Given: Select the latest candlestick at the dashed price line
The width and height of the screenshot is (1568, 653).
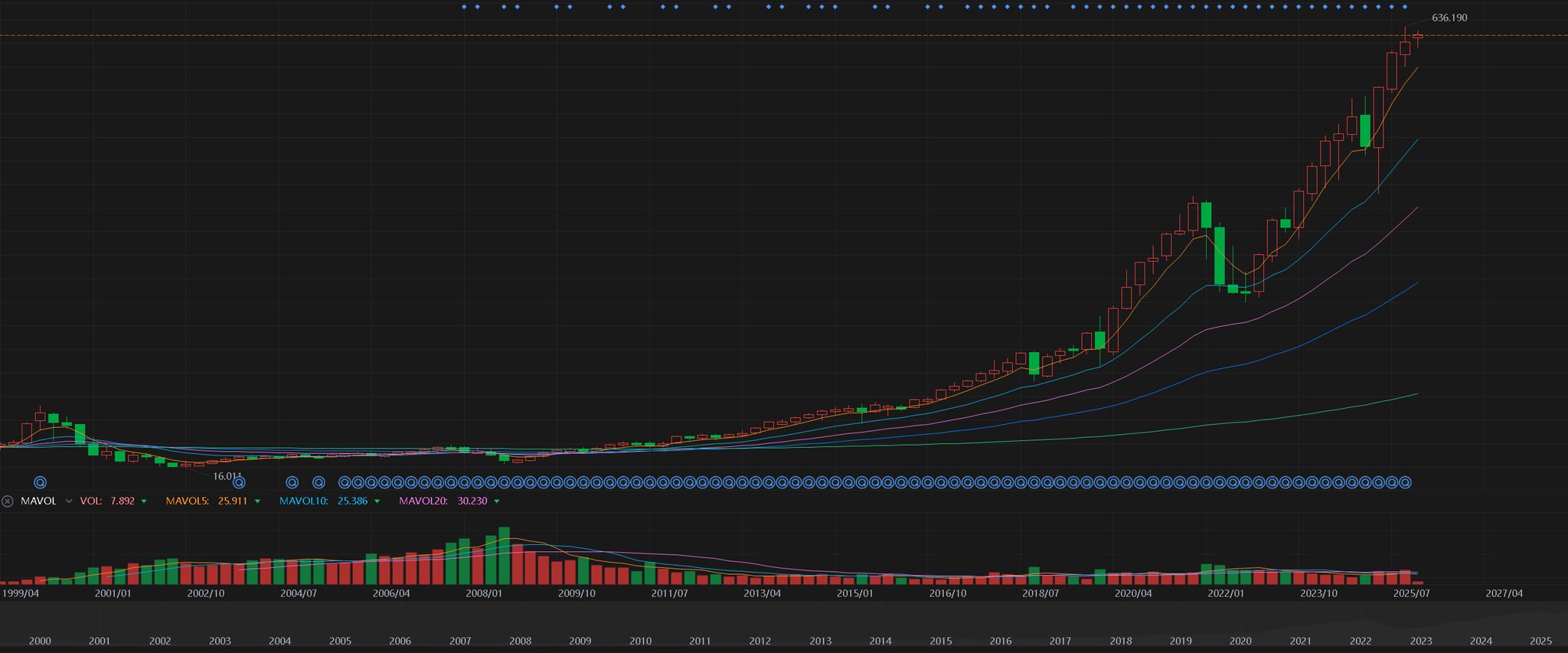Looking at the screenshot, I should tap(1418, 36).
